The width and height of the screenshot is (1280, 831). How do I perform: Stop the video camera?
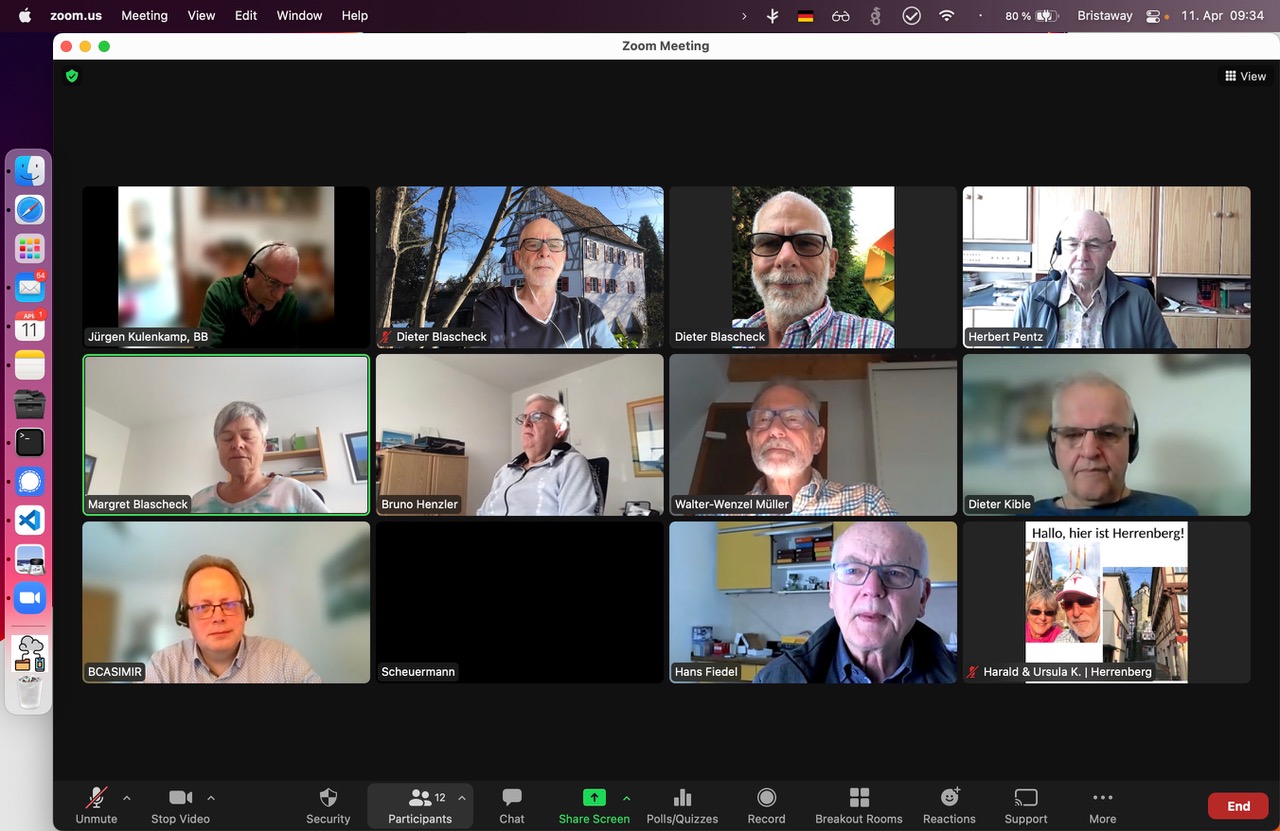click(x=180, y=798)
